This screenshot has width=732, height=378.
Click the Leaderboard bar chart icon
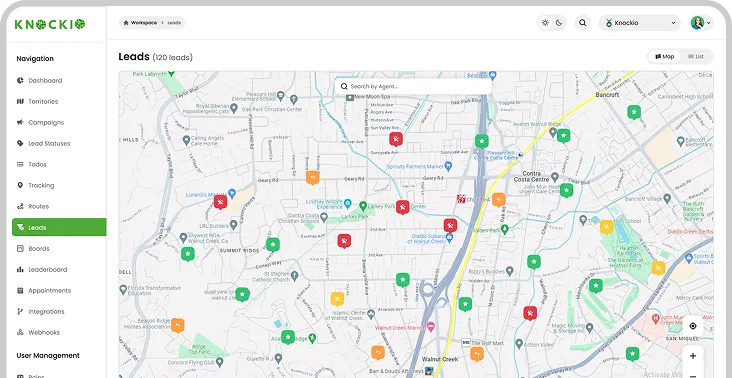20,269
